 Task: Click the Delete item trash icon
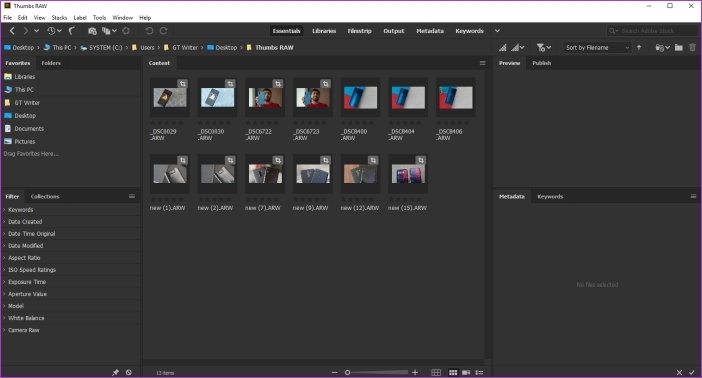(x=693, y=47)
